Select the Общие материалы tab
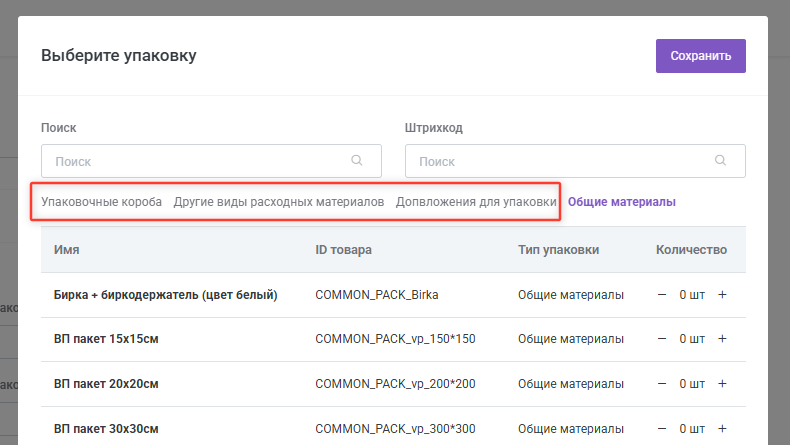The image size is (790, 445). [x=622, y=202]
